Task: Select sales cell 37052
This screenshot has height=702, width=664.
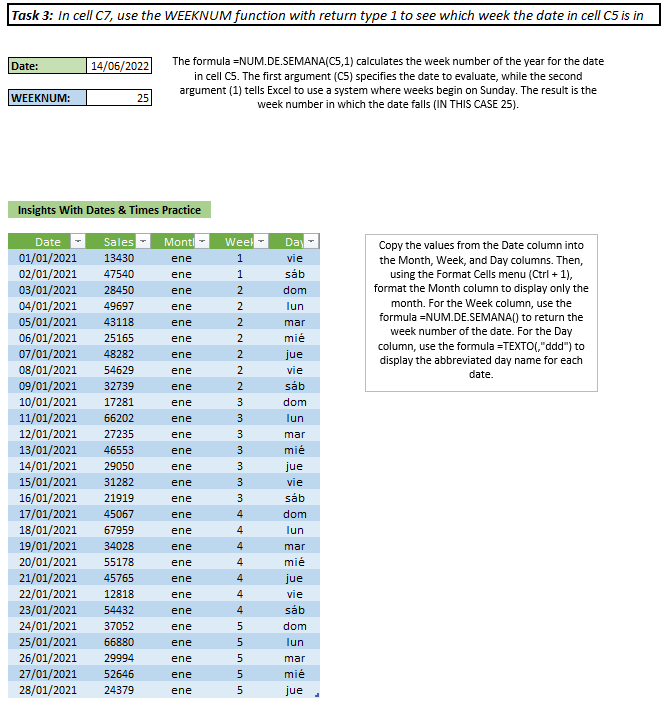Action: click(x=118, y=626)
